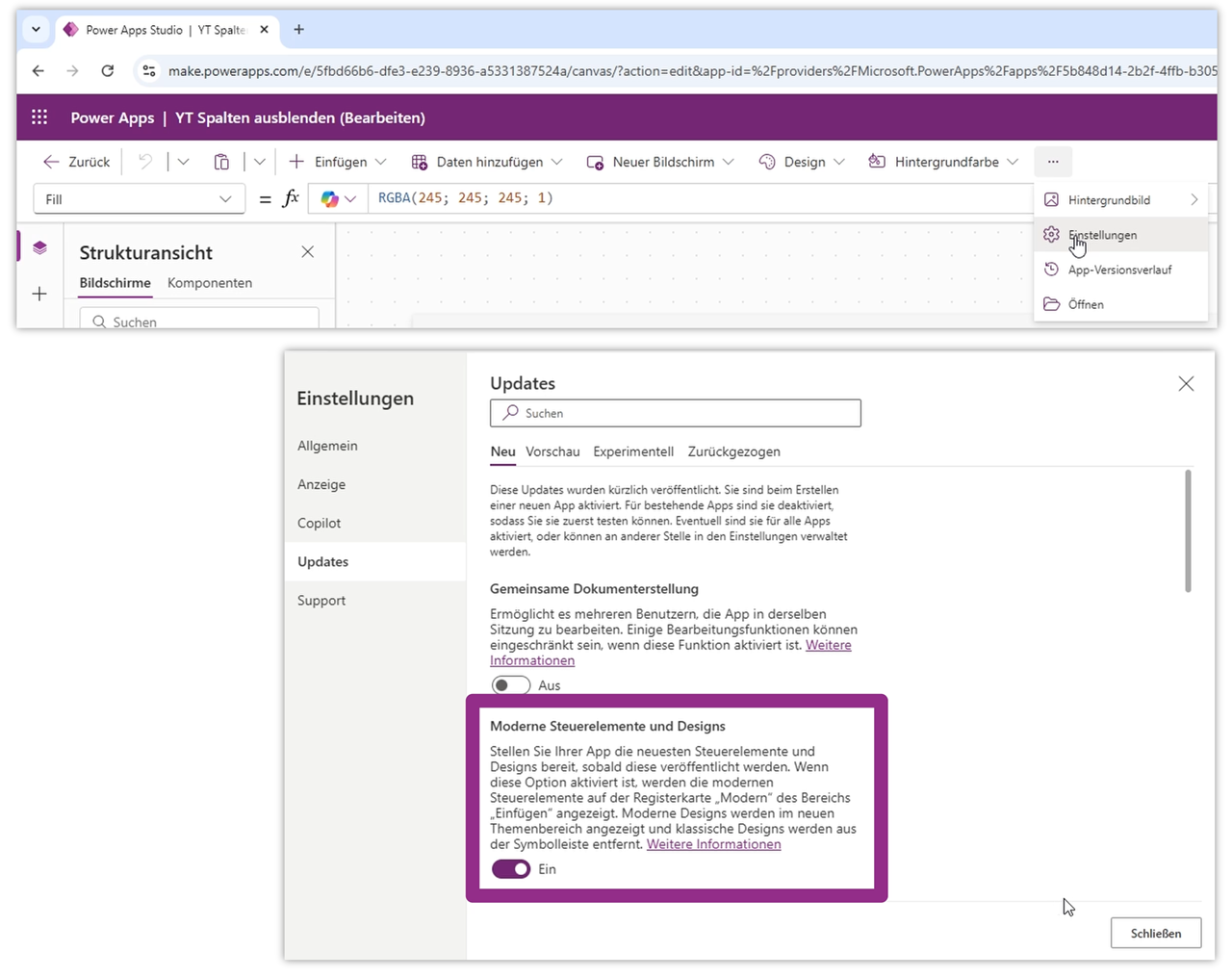Enable the Gemeinsame Dokumenterstellung toggle
Viewport: 1232px width, 978px height.
511,685
